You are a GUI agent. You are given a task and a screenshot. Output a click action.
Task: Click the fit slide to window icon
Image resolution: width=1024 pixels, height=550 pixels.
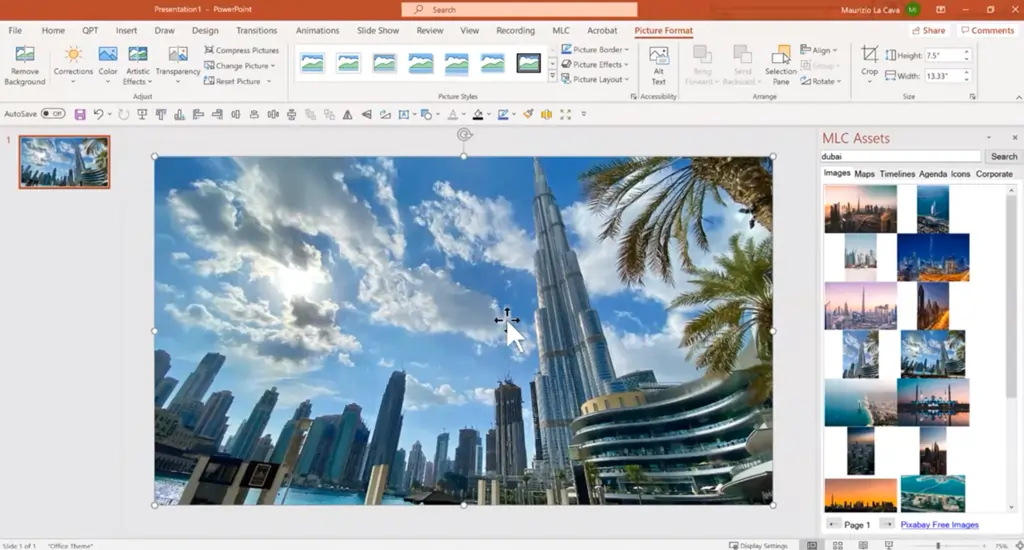pos(1019,545)
